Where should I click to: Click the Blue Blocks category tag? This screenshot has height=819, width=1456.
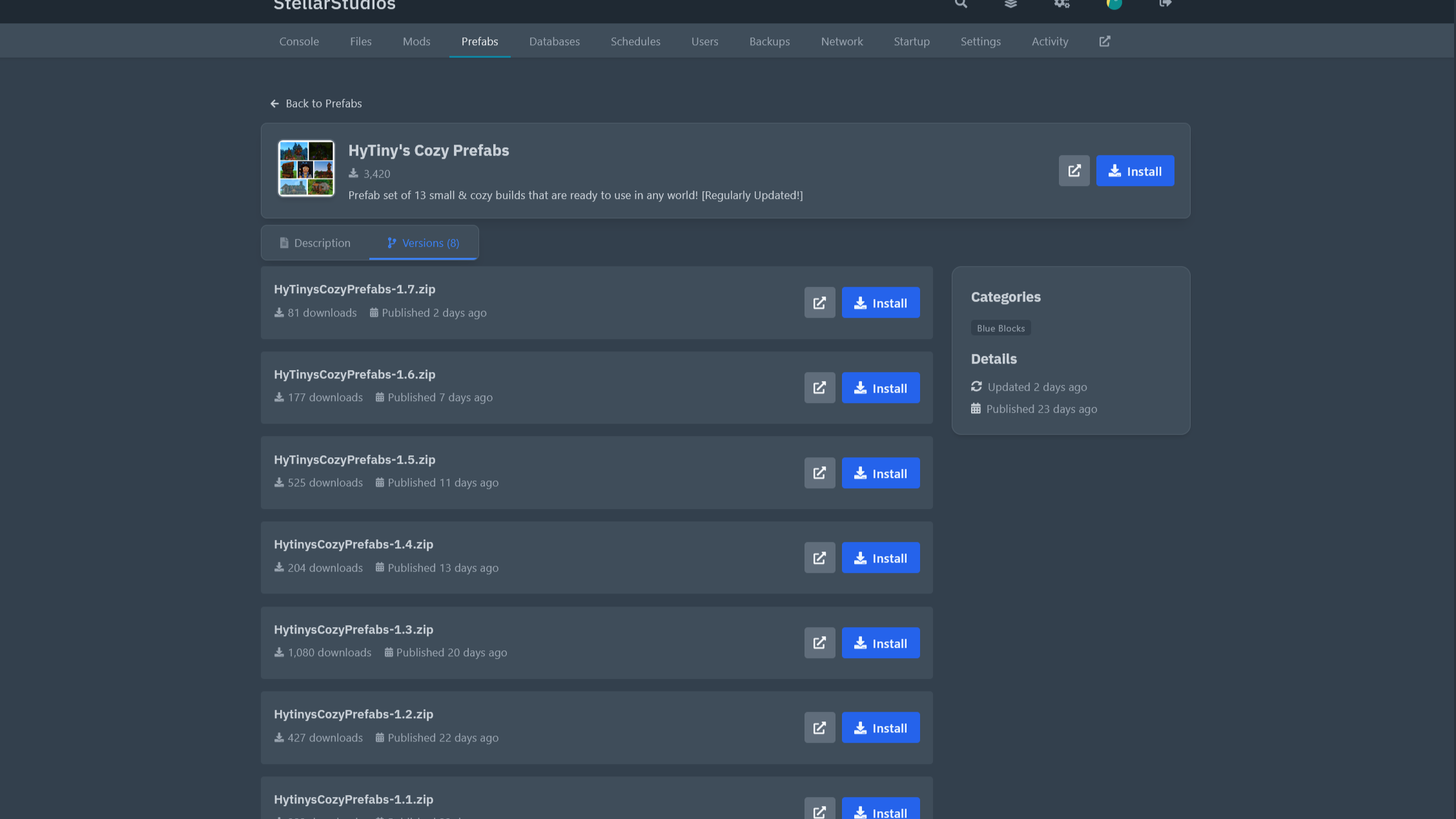1000,328
